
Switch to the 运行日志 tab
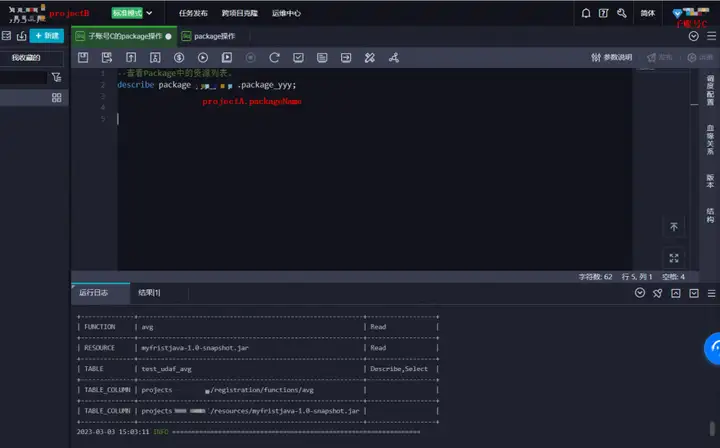click(x=101, y=293)
